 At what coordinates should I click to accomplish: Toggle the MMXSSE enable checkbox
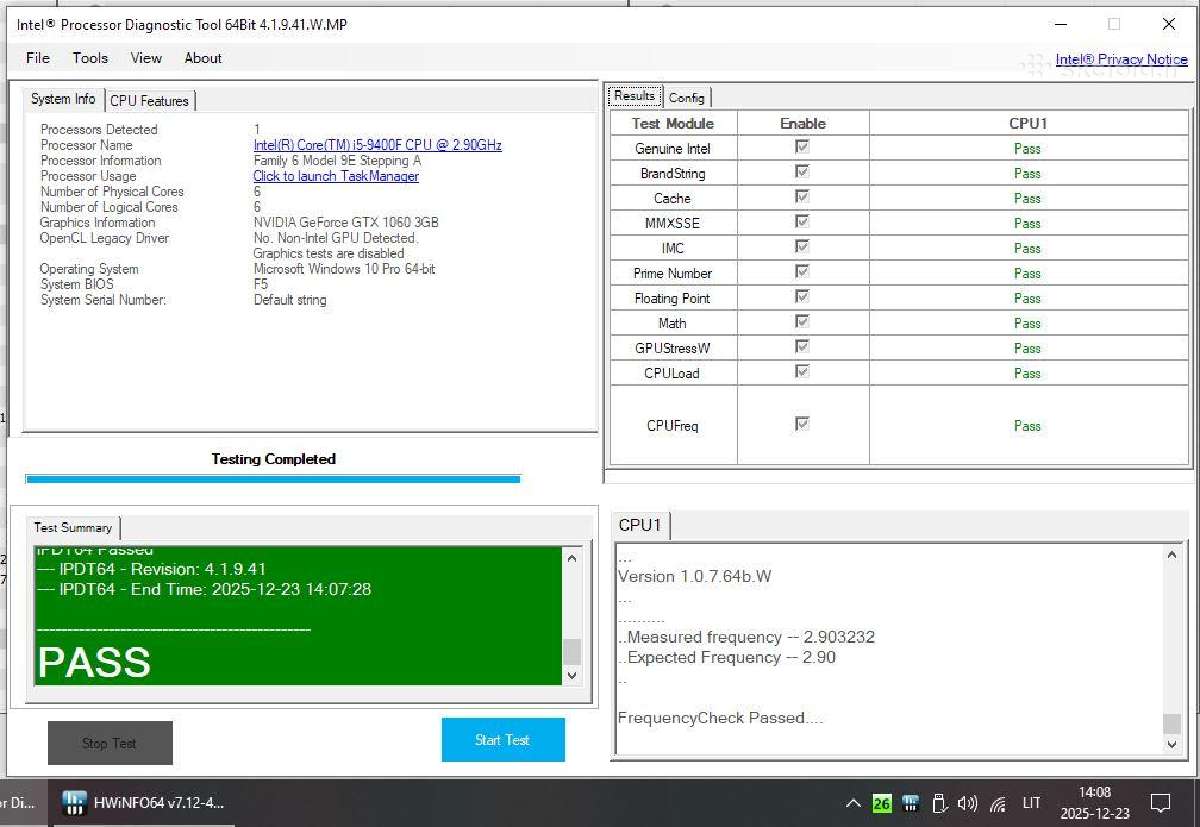point(802,222)
